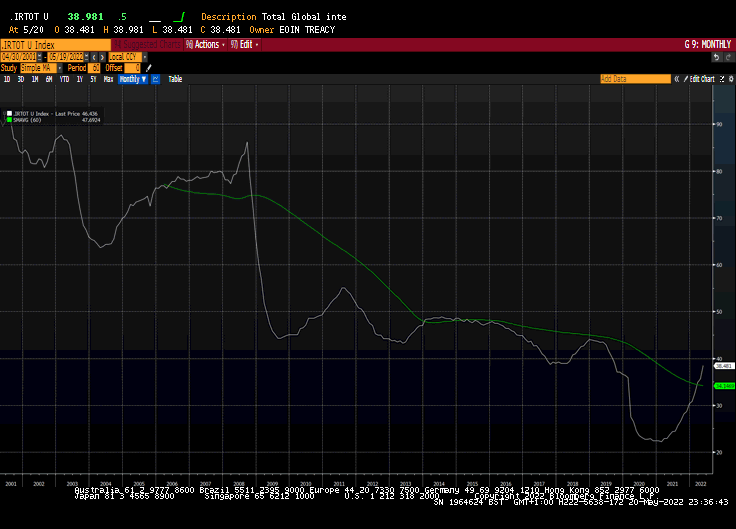Open the Local CCY currency dropdown

pyautogui.click(x=124, y=57)
